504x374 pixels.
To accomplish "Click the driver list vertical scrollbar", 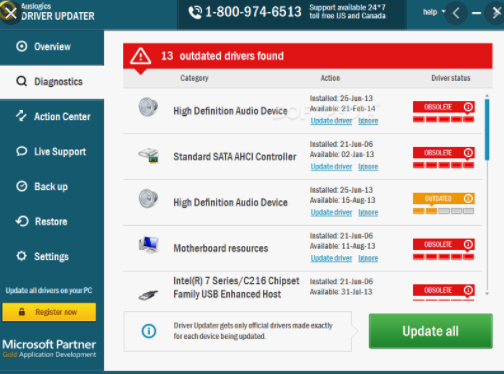I will click(x=487, y=194).
